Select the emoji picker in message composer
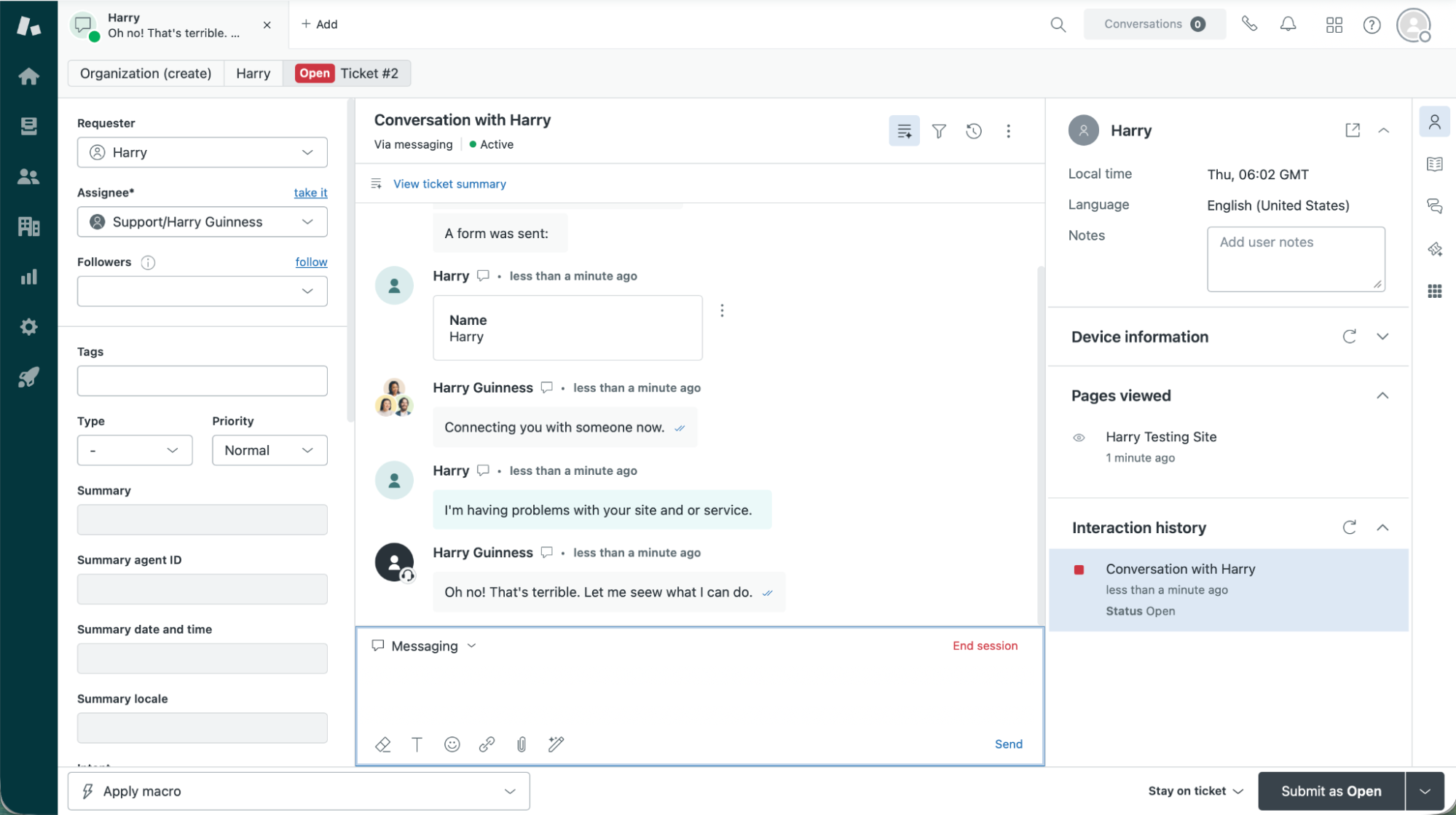This screenshot has height=815, width=1456. click(x=452, y=744)
